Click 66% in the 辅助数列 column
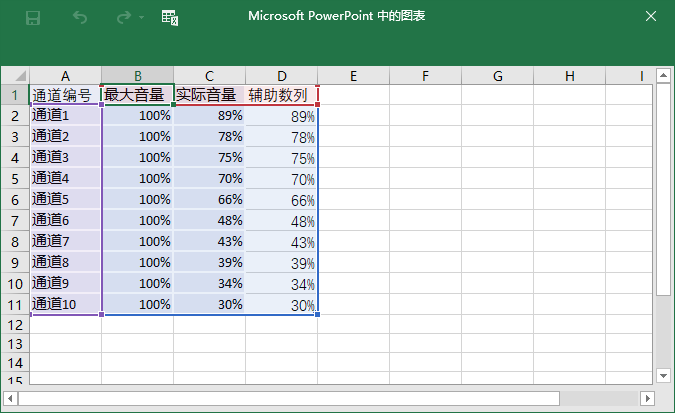 (x=282, y=199)
